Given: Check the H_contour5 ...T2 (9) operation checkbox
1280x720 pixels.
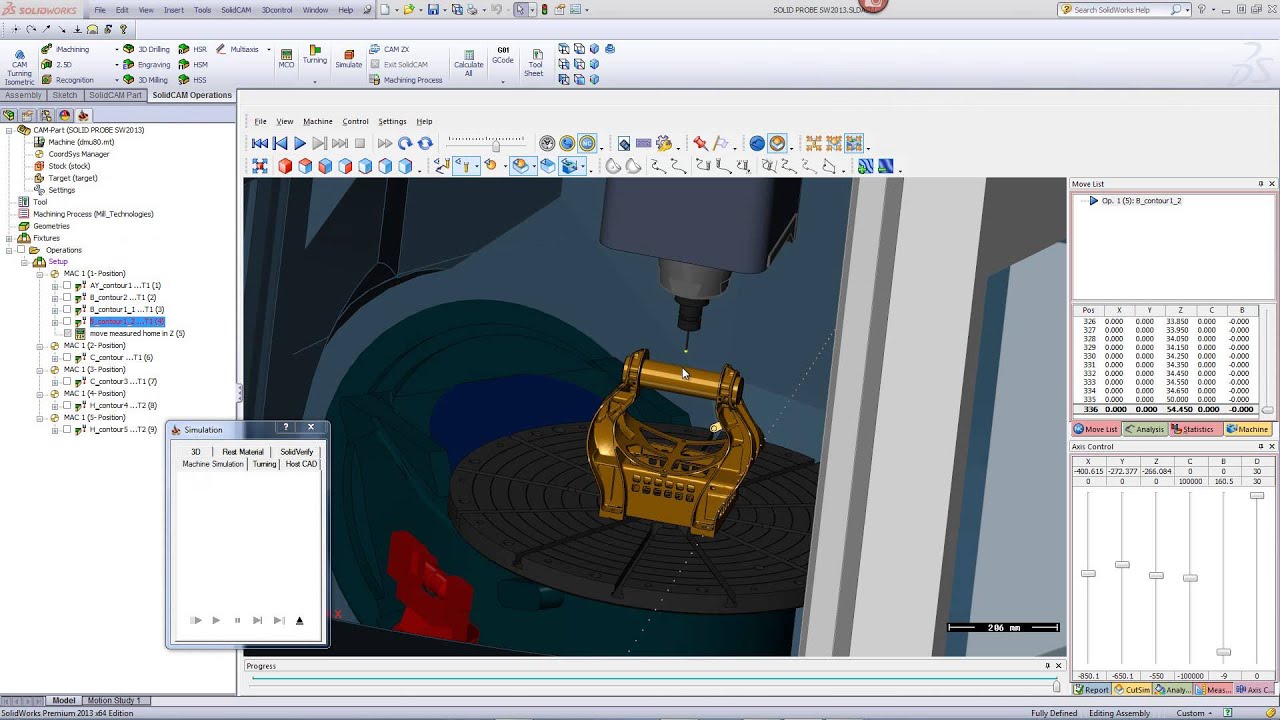Looking at the screenshot, I should pyautogui.click(x=67, y=429).
